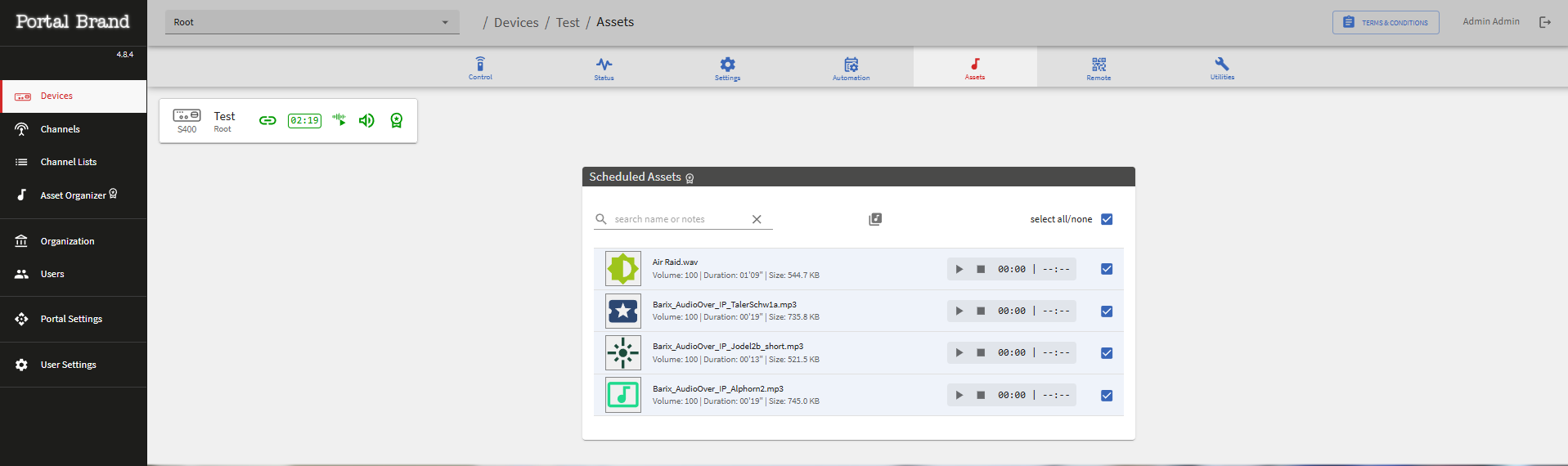Stop Air Raid.wav playback
Image resolution: width=1568 pixels, height=466 pixels.
tap(981, 269)
